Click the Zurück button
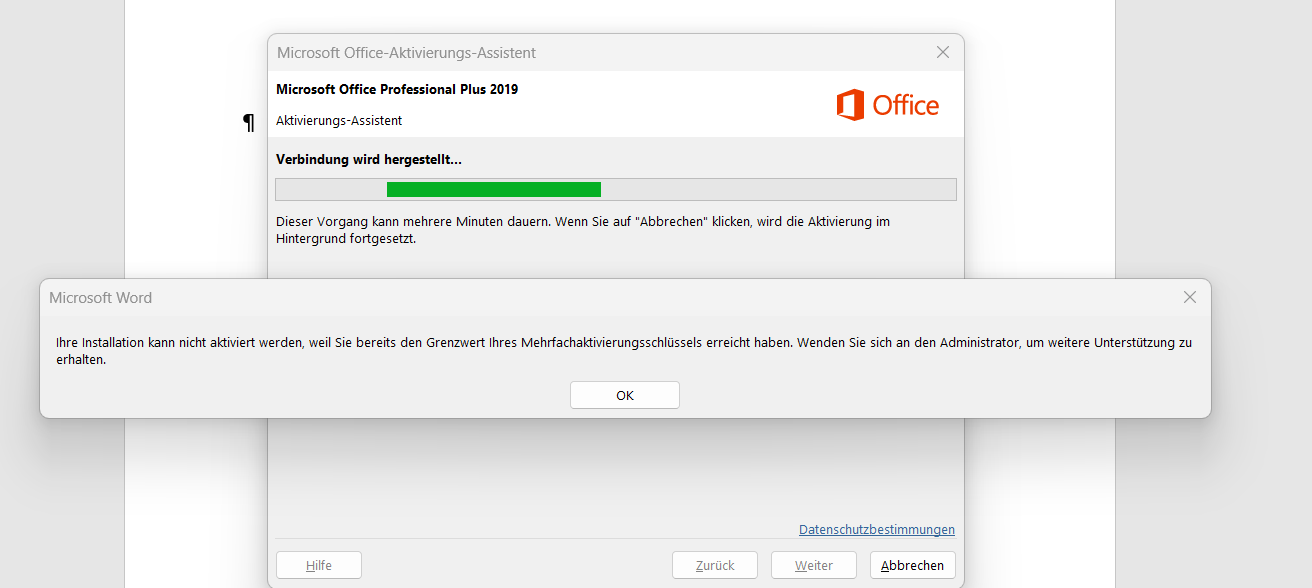The height and width of the screenshot is (588, 1312). pyautogui.click(x=715, y=565)
